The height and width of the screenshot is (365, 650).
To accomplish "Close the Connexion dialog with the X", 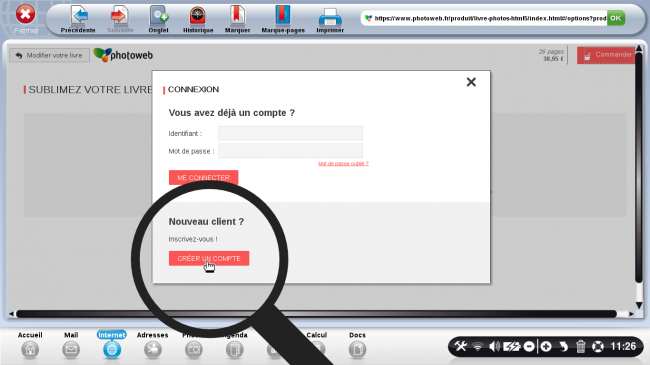I will click(471, 82).
